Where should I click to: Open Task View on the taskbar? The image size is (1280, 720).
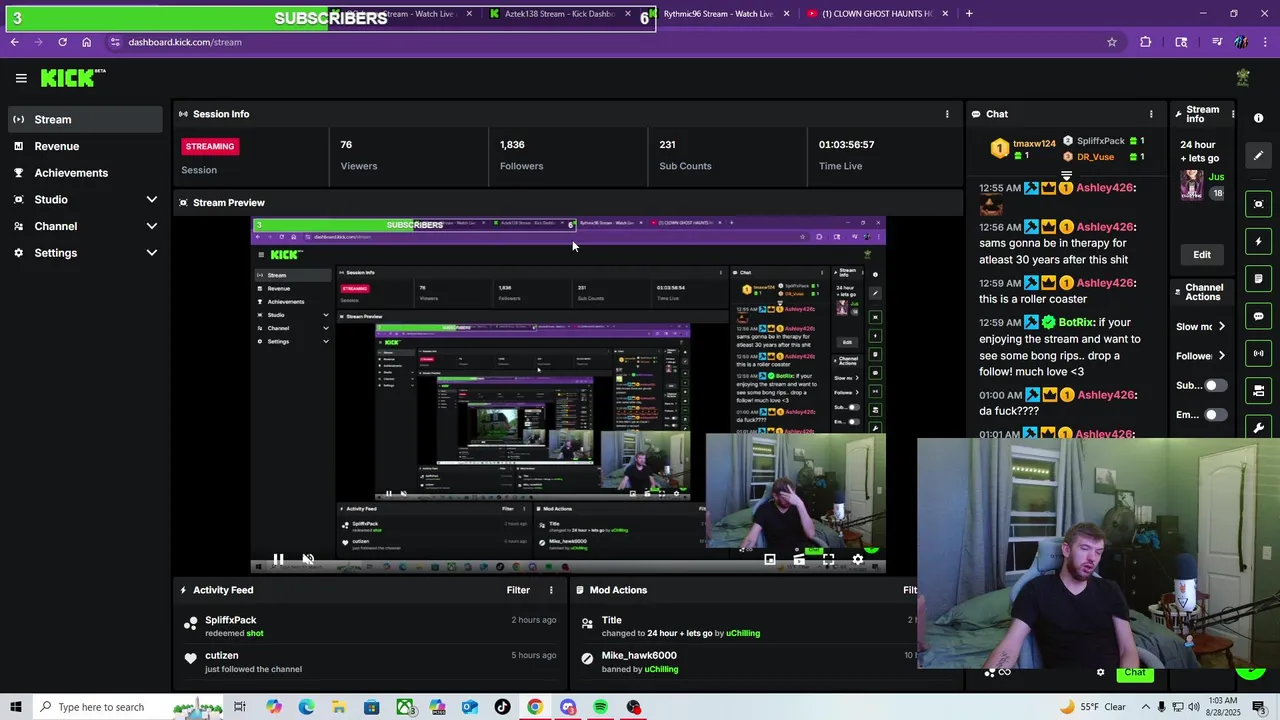240,707
